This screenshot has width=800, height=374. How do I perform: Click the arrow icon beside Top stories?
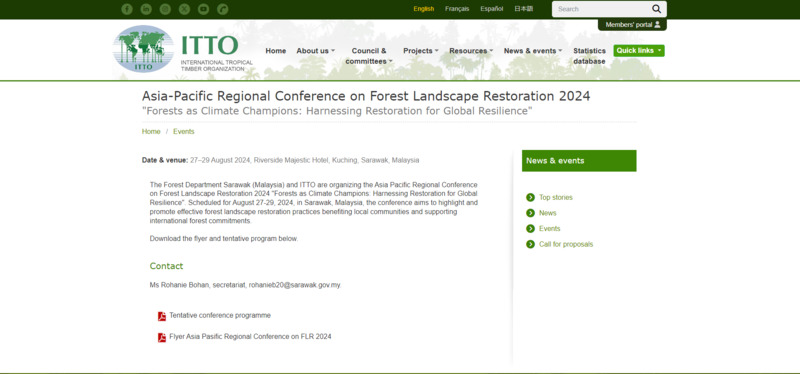click(x=530, y=197)
